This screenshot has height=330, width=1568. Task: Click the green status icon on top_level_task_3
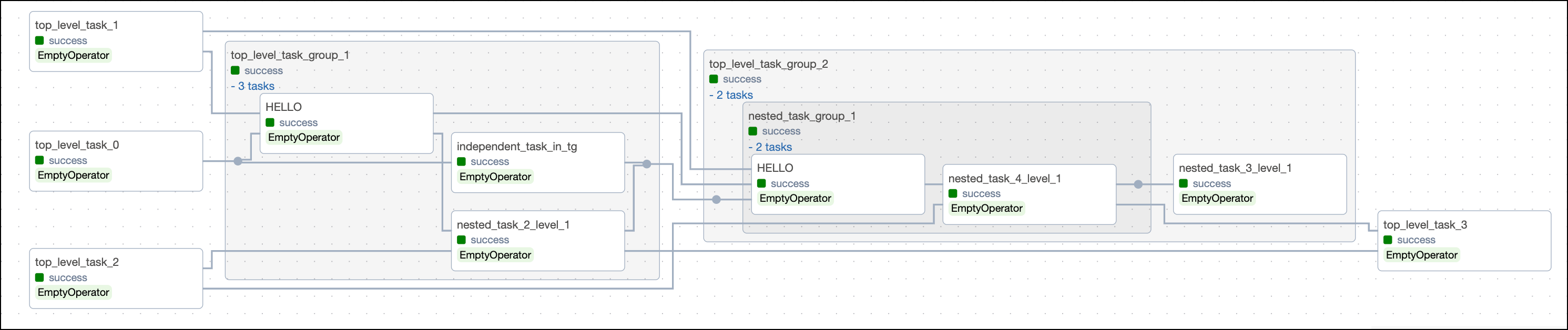(x=1388, y=241)
